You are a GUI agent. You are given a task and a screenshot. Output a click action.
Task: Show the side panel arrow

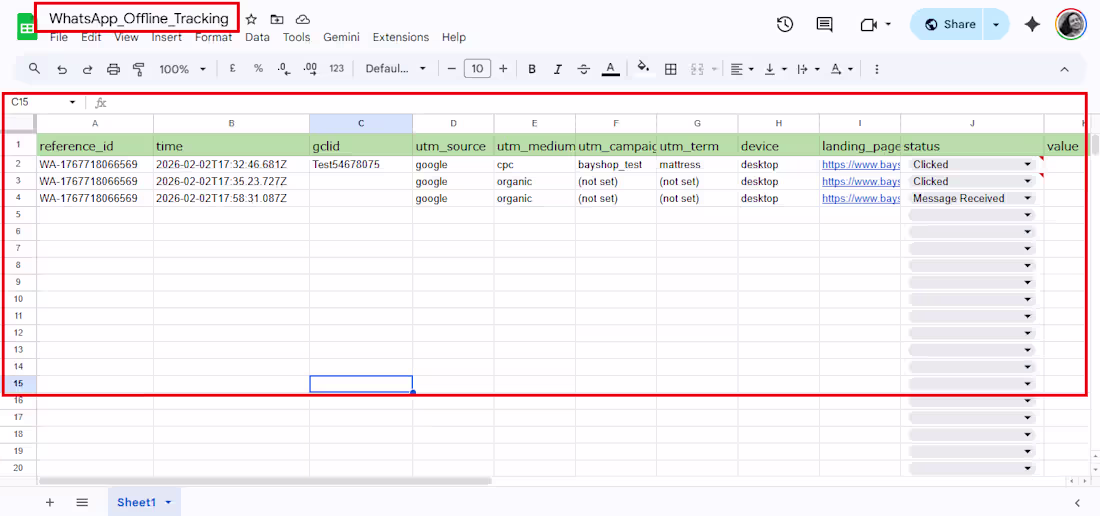(x=1078, y=503)
